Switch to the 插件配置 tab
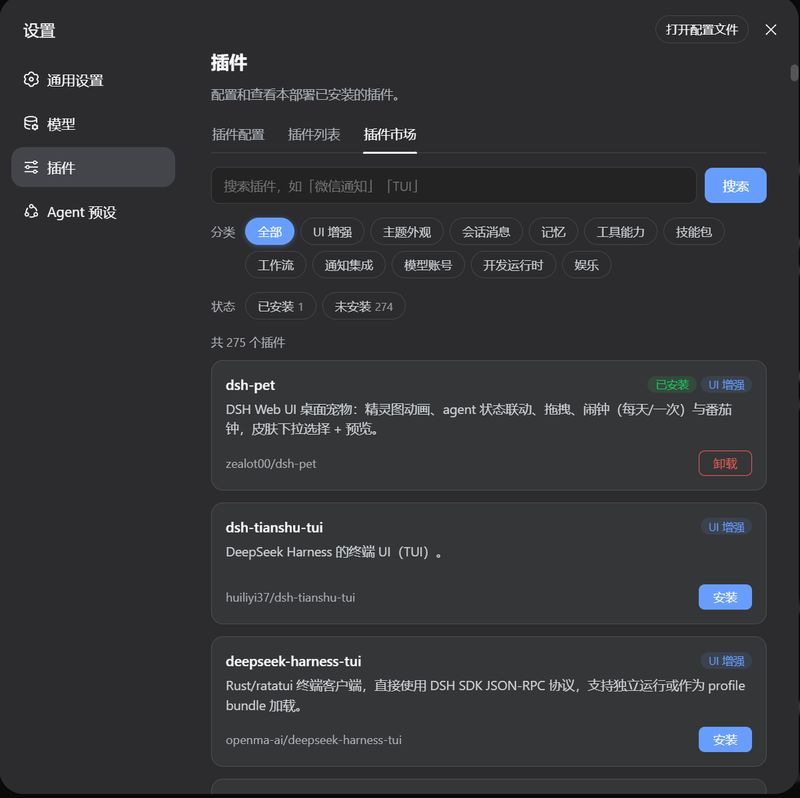Image resolution: width=800 pixels, height=798 pixels. point(238,135)
